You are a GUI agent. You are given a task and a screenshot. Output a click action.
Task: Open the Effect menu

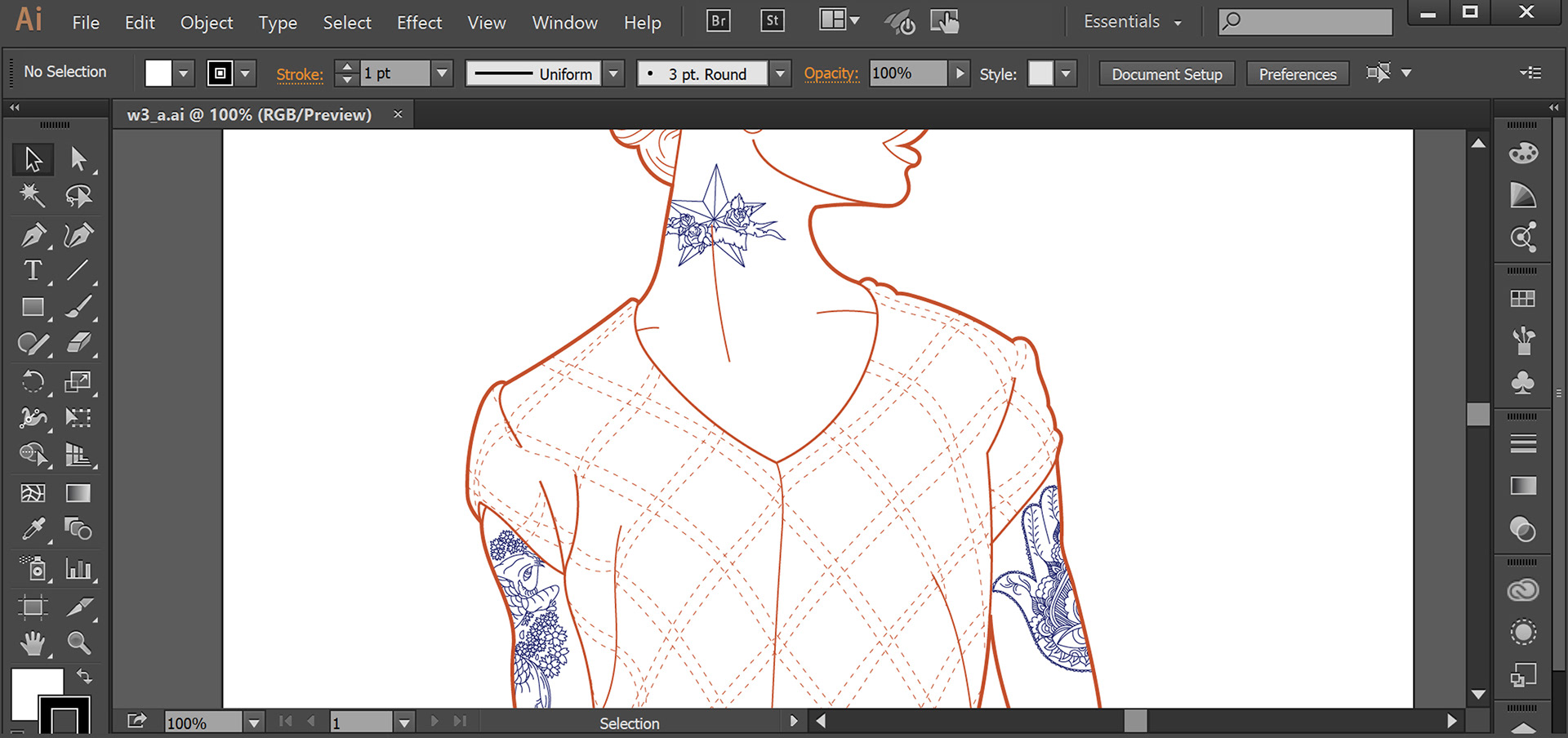[x=419, y=23]
